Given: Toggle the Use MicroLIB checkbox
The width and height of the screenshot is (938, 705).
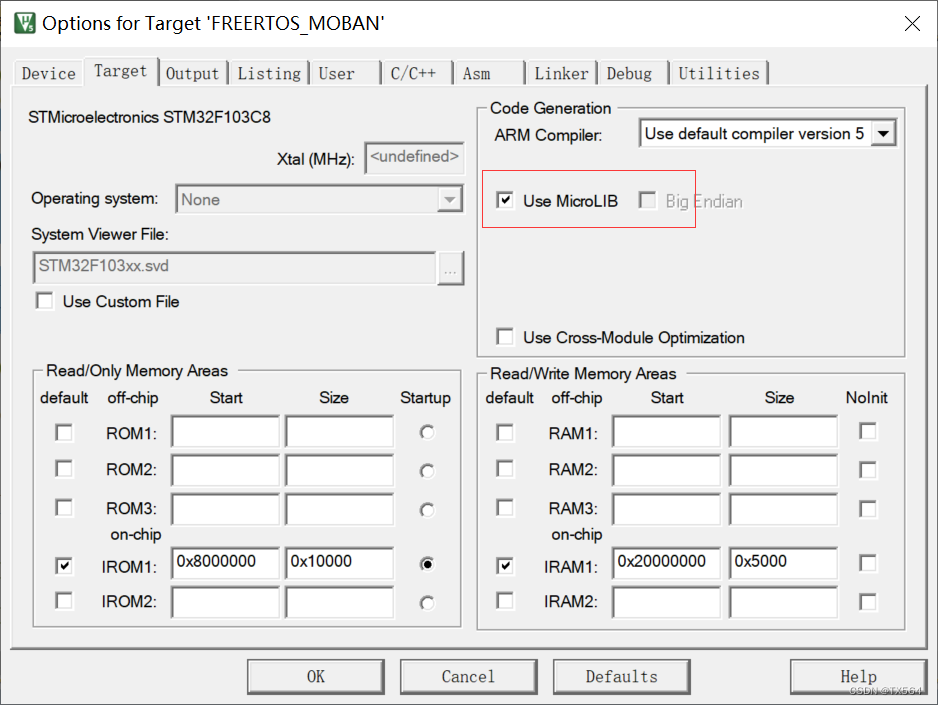Looking at the screenshot, I should [505, 200].
